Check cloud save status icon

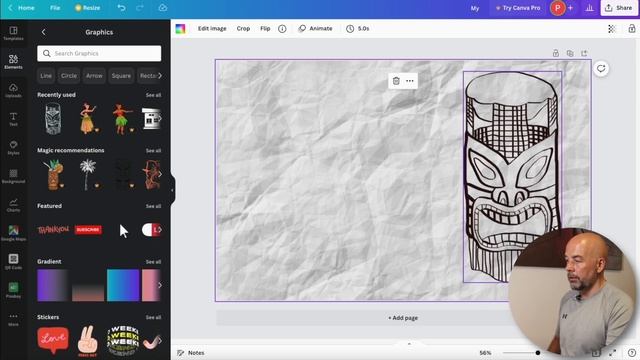(162, 8)
